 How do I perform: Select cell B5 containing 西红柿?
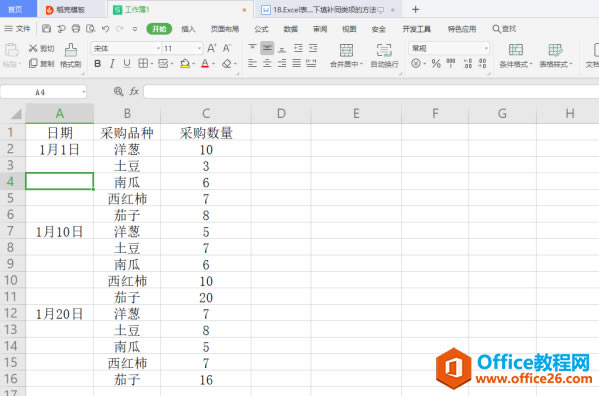[127, 199]
